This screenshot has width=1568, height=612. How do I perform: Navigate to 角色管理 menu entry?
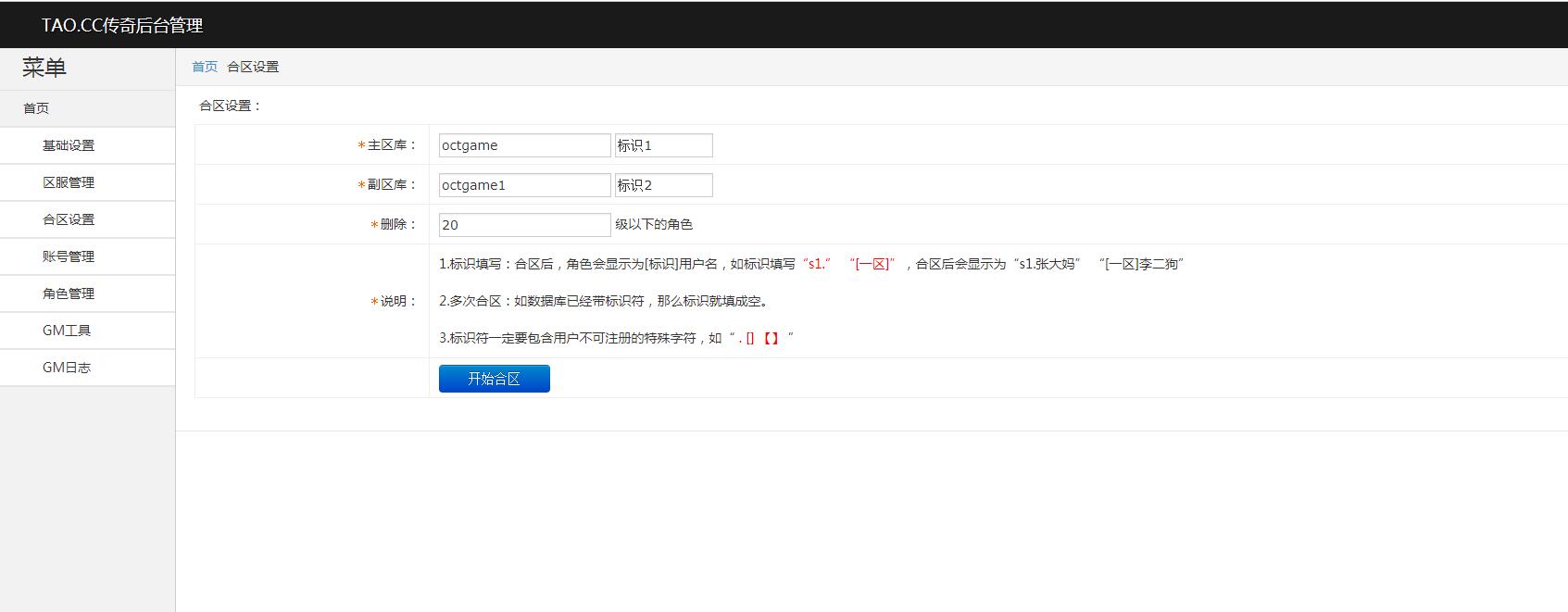tap(69, 294)
